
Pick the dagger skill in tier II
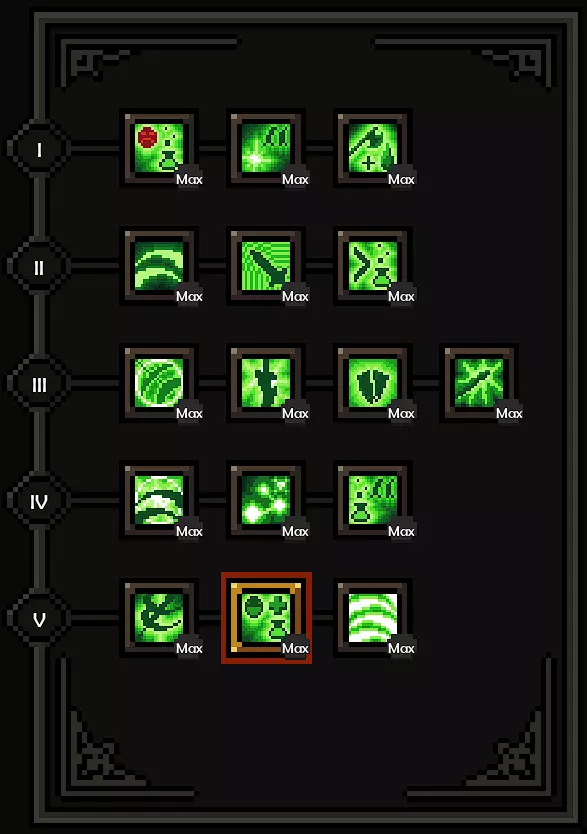265,265
